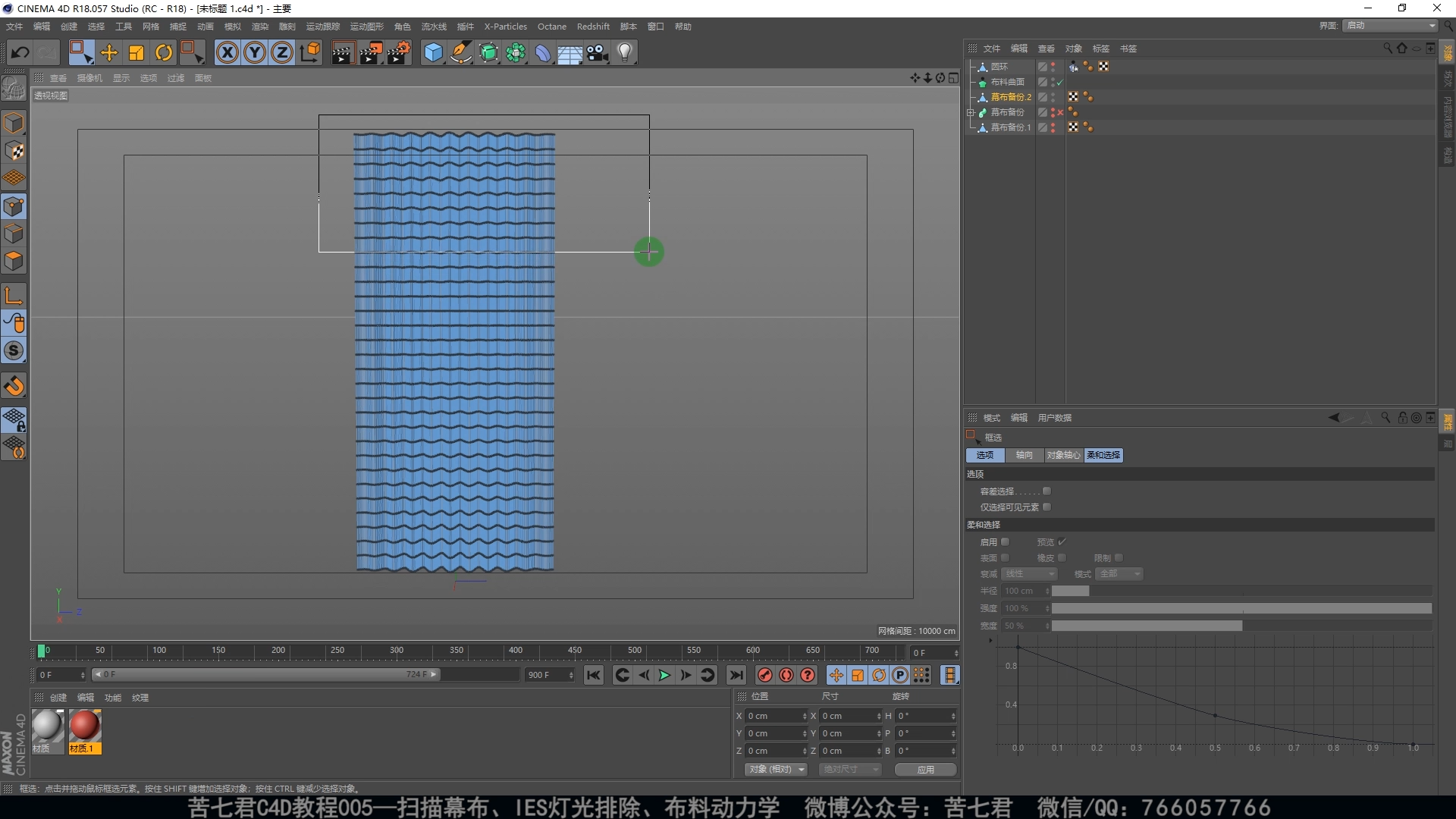Select the Move tool icon

[109, 52]
